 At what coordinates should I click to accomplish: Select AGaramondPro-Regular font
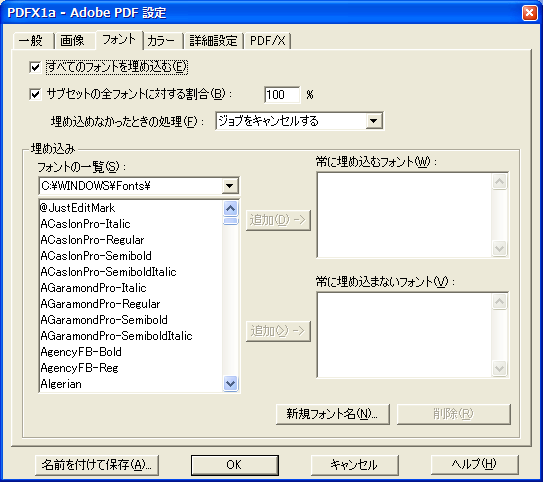tap(131, 304)
